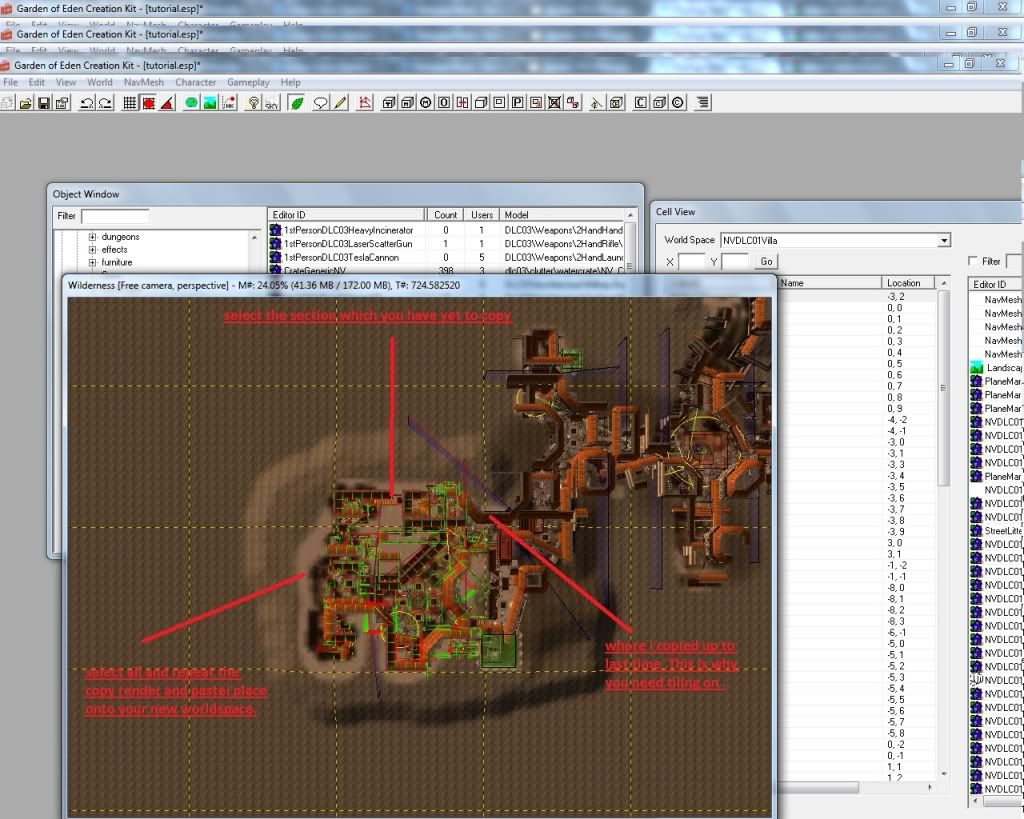Click the circled C toolbar icon
This screenshot has height=819, width=1024.
pyautogui.click(x=678, y=103)
